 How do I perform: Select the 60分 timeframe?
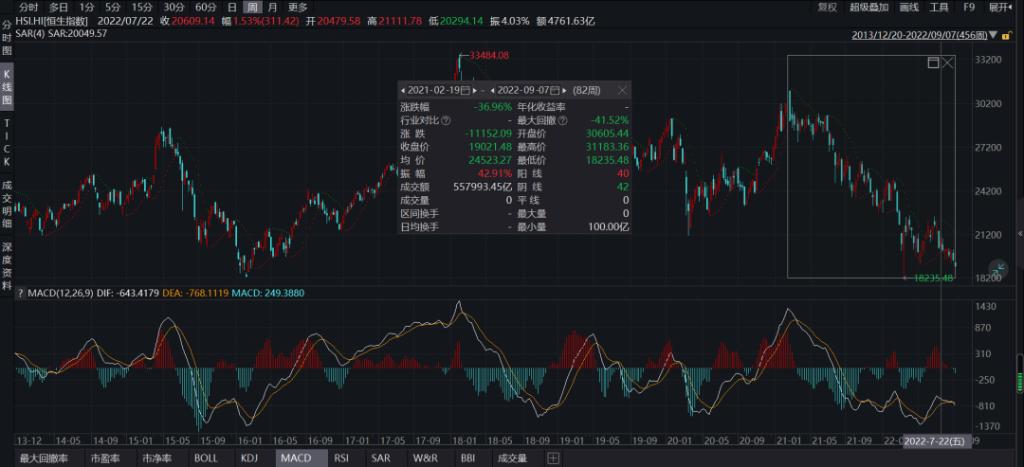coord(205,7)
